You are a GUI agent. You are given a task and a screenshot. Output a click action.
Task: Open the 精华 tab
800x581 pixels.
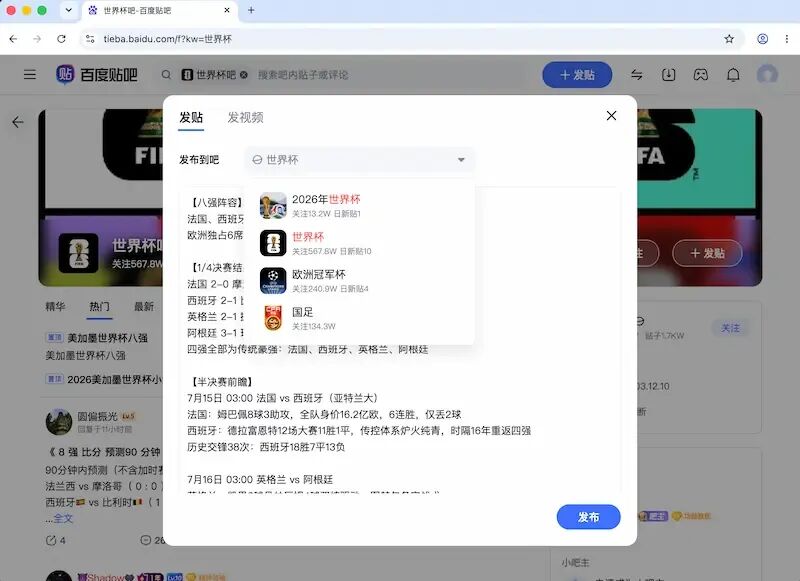tap(55, 307)
